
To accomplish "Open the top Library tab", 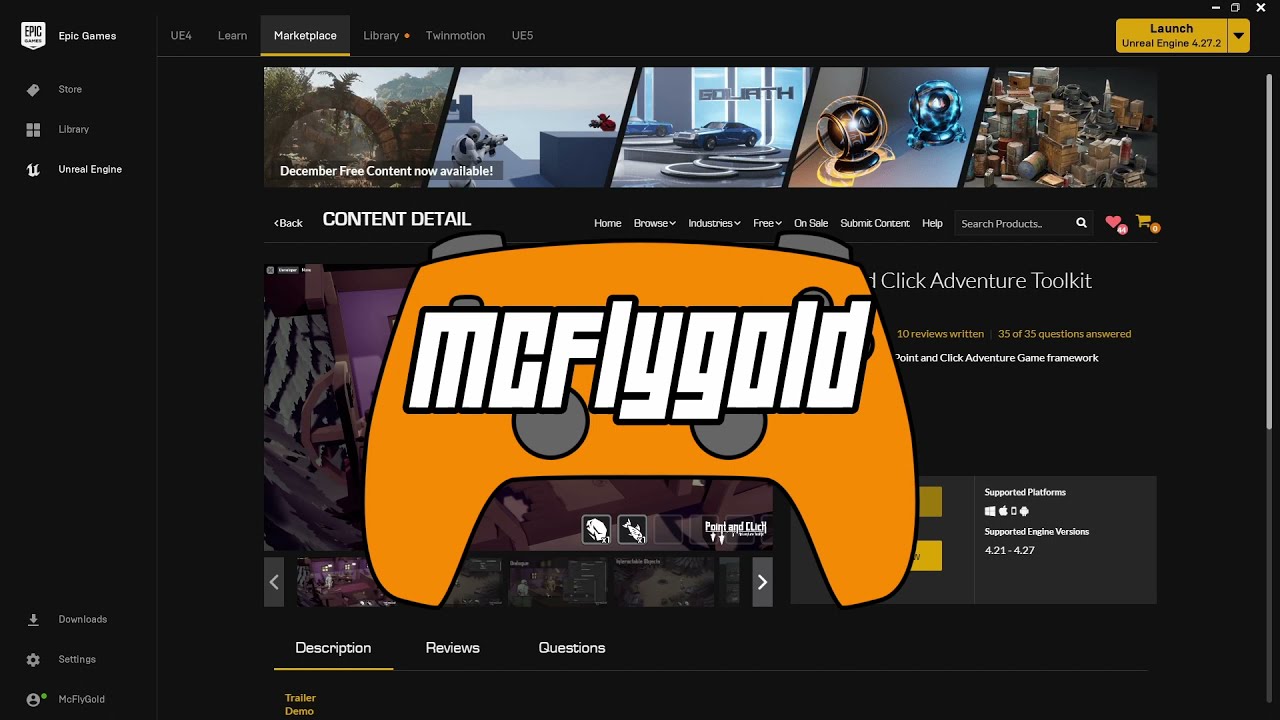I will pos(381,35).
